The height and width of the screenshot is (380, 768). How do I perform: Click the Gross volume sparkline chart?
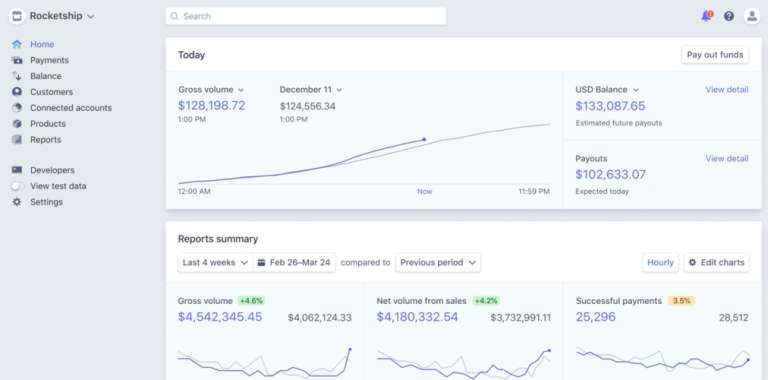(x=264, y=363)
